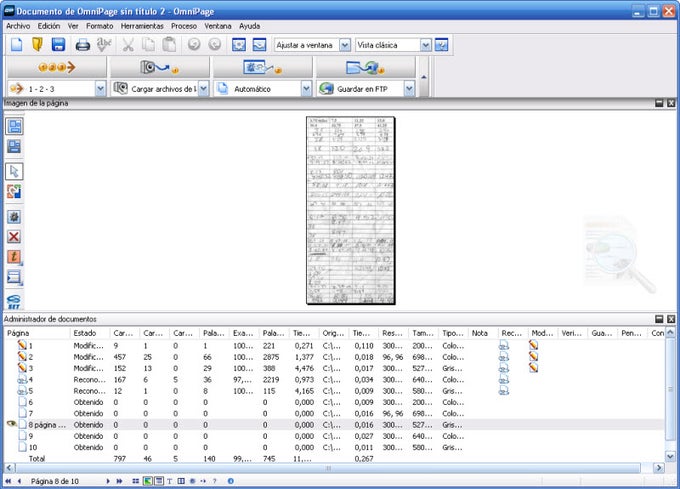Go to next page arrow in status bar
Image resolution: width=680 pixels, height=489 pixels.
pos(108,481)
